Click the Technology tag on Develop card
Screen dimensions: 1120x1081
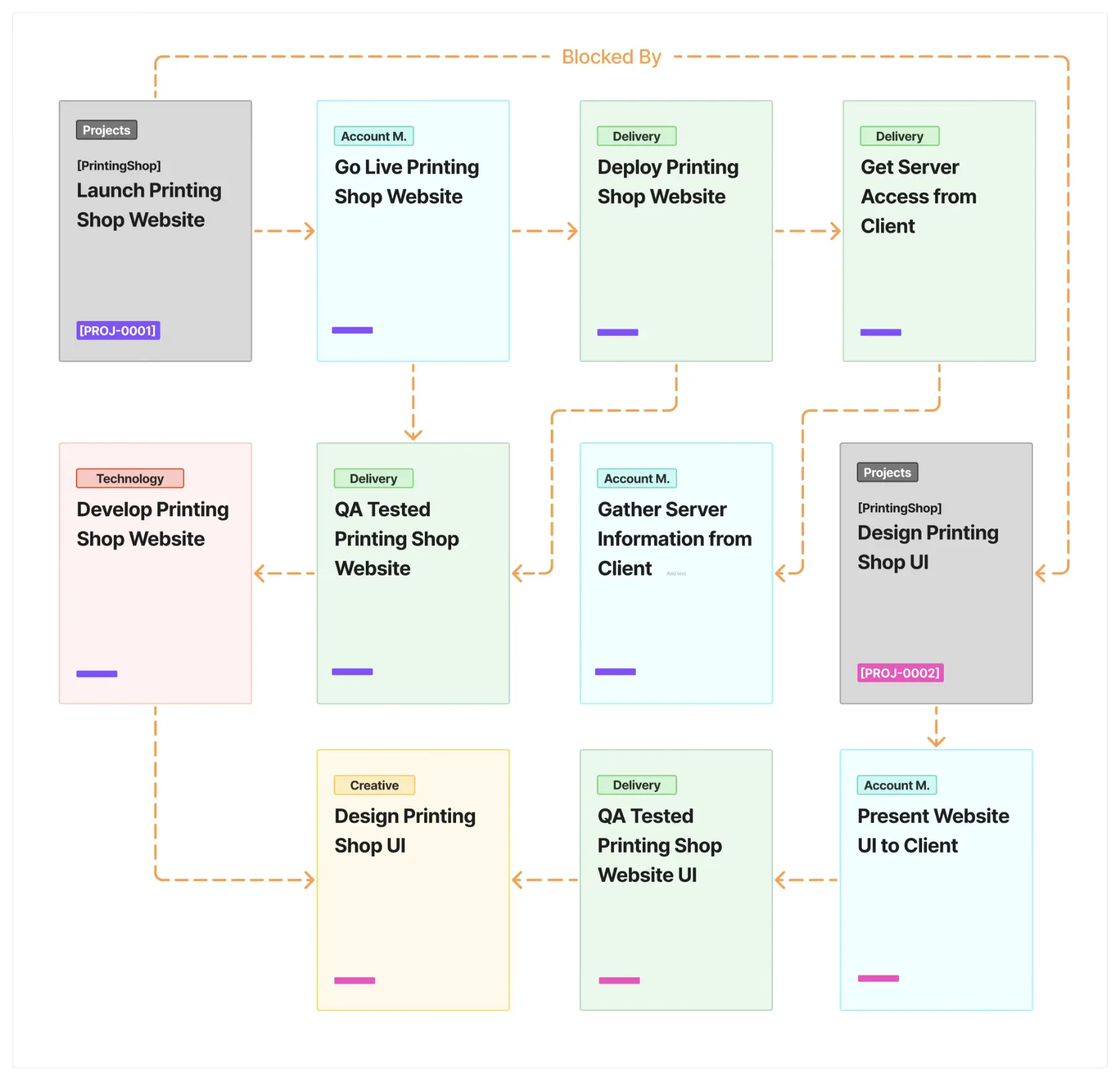(x=130, y=478)
